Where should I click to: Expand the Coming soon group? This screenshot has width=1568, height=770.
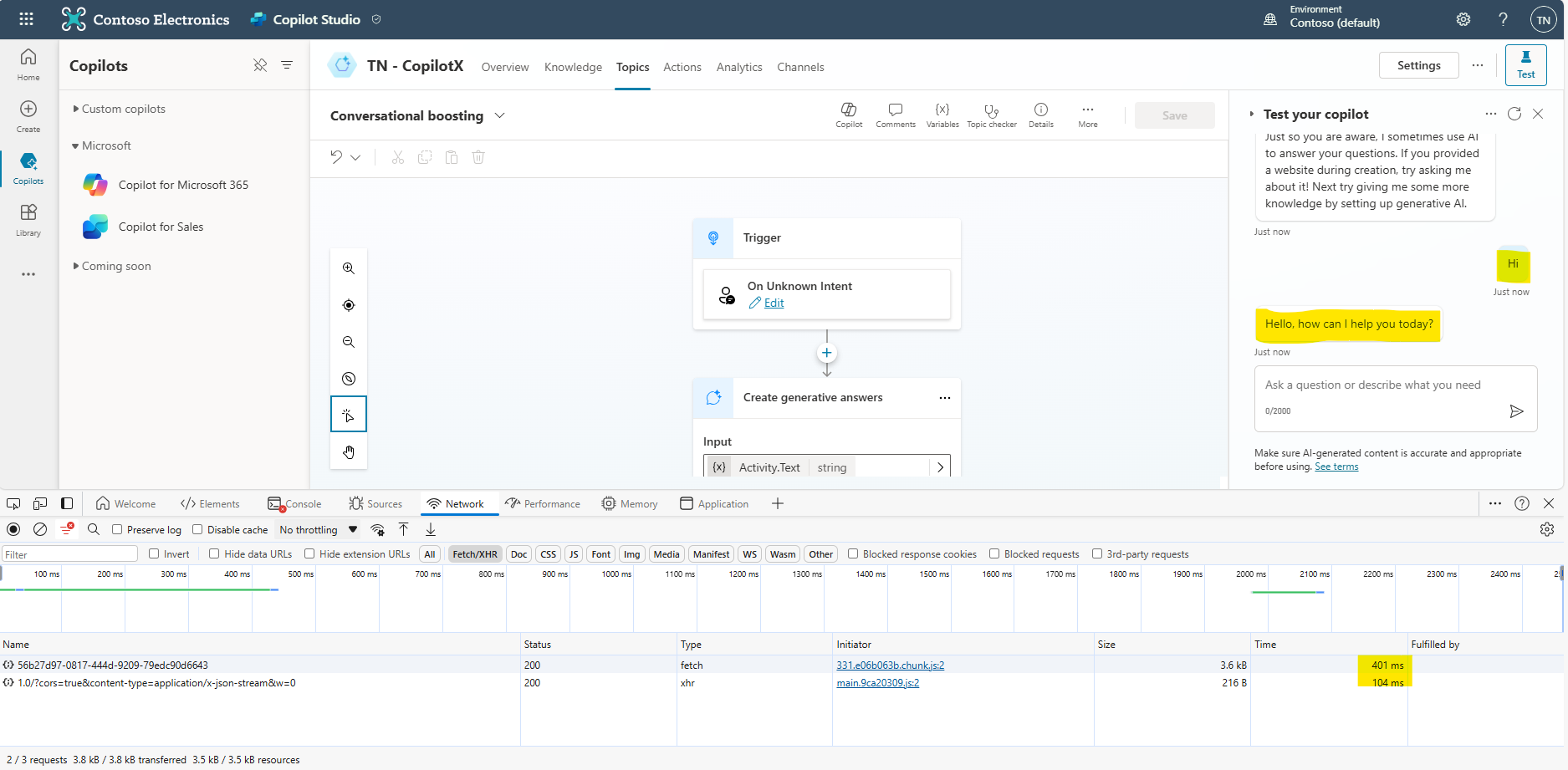pyautogui.click(x=76, y=266)
